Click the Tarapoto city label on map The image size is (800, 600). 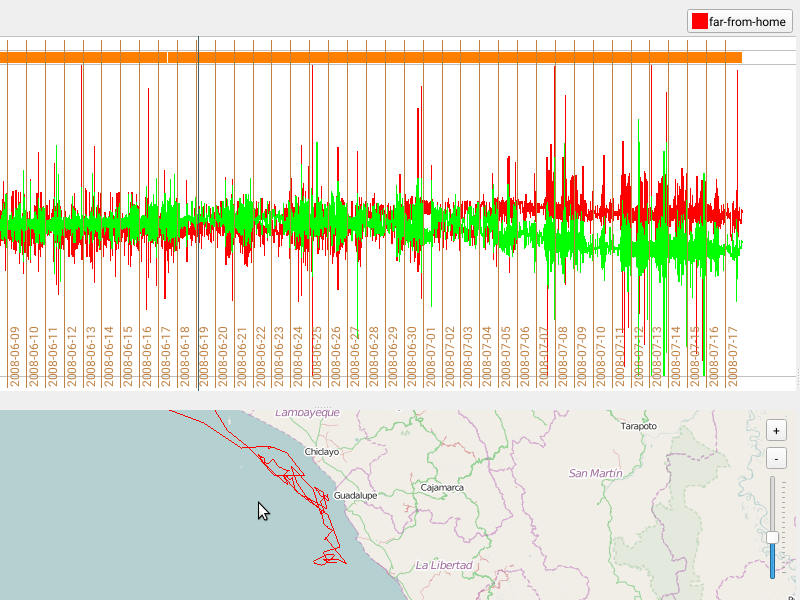coord(639,426)
